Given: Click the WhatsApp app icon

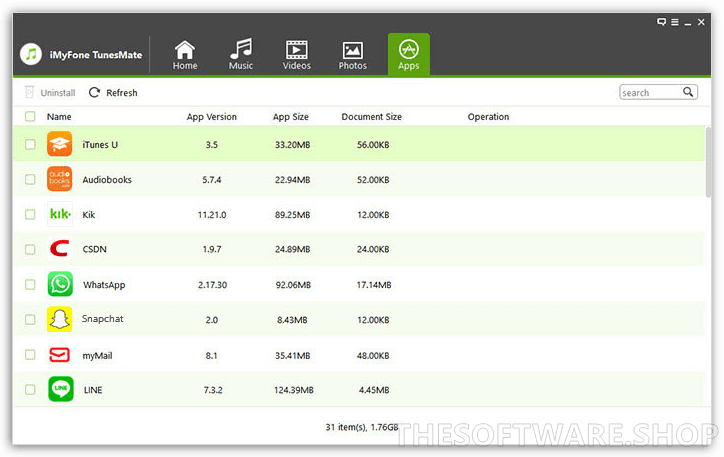Looking at the screenshot, I should [x=60, y=285].
